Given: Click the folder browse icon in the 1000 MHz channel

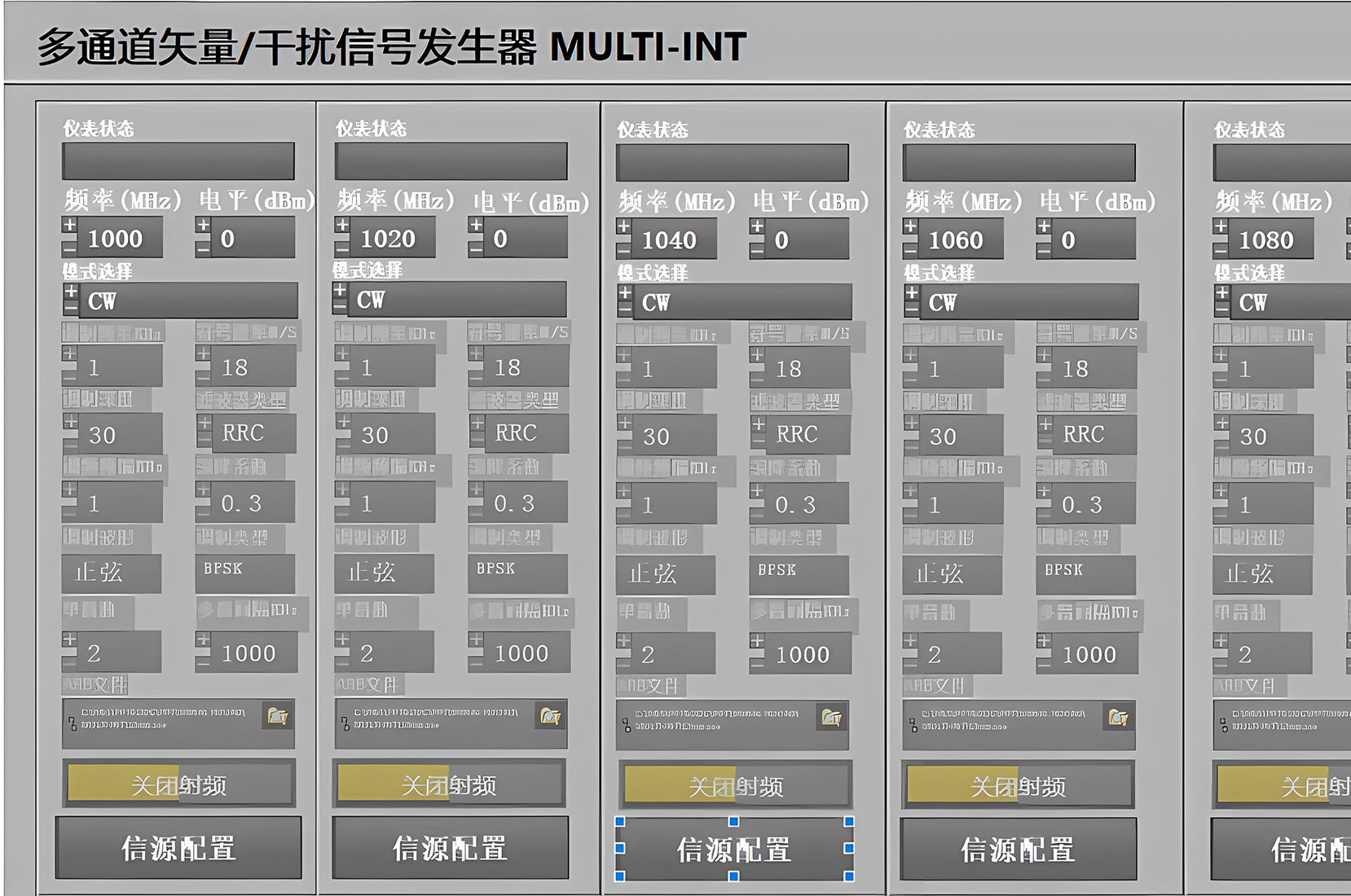Looking at the screenshot, I should point(278,716).
